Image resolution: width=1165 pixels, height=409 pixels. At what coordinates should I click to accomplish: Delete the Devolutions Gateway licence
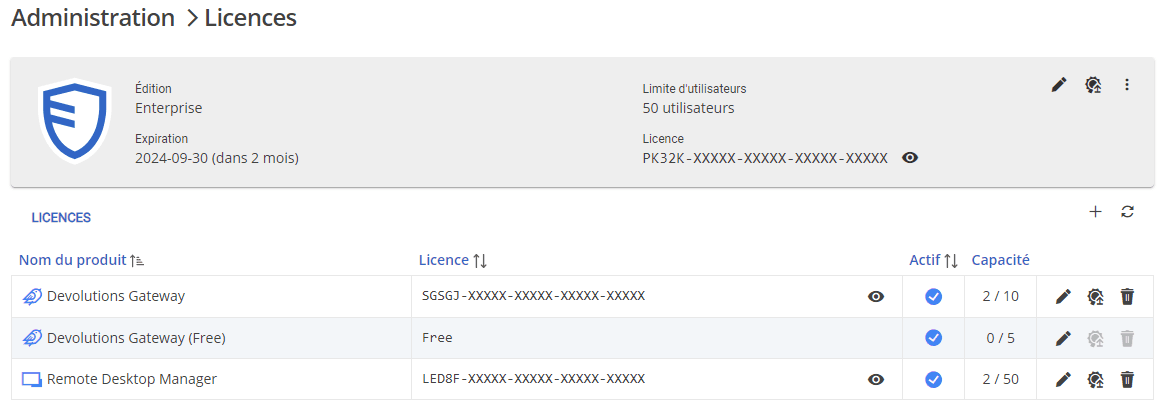click(x=1127, y=296)
